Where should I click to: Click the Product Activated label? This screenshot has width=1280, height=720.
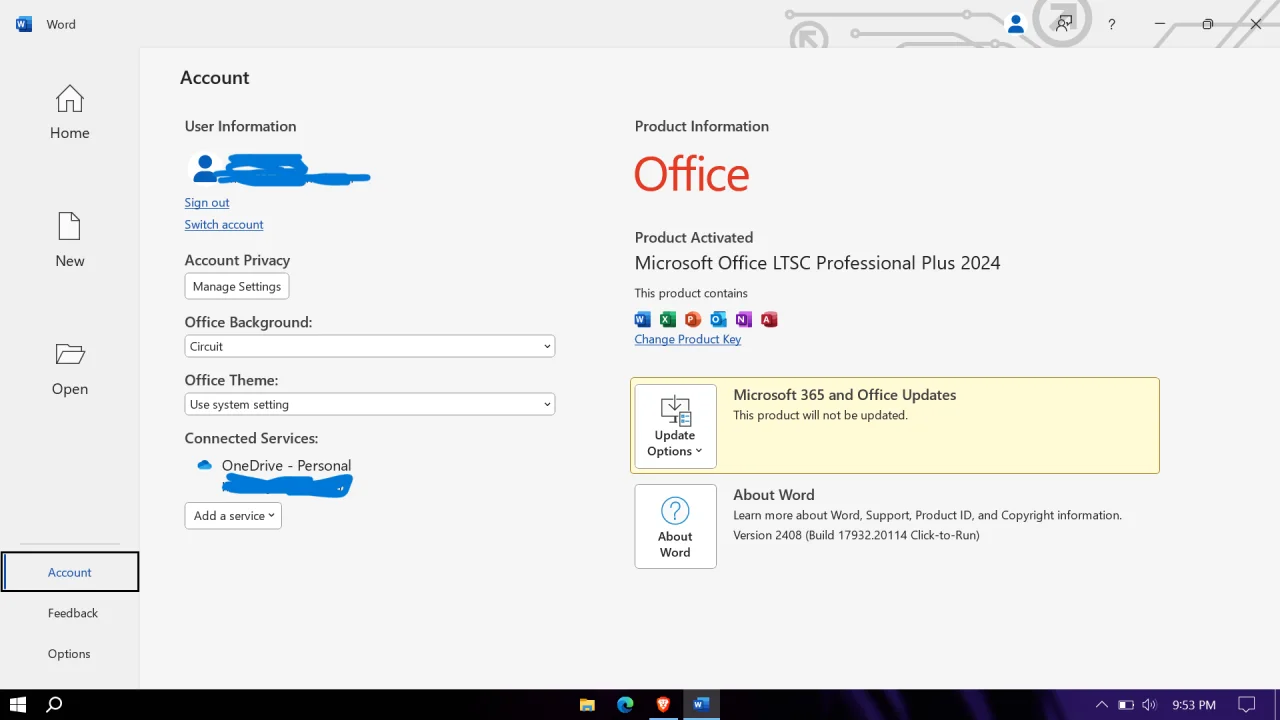pos(694,238)
